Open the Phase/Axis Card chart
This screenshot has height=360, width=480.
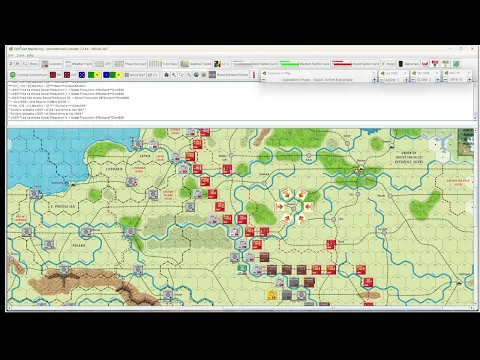pyautogui.click(x=130, y=64)
